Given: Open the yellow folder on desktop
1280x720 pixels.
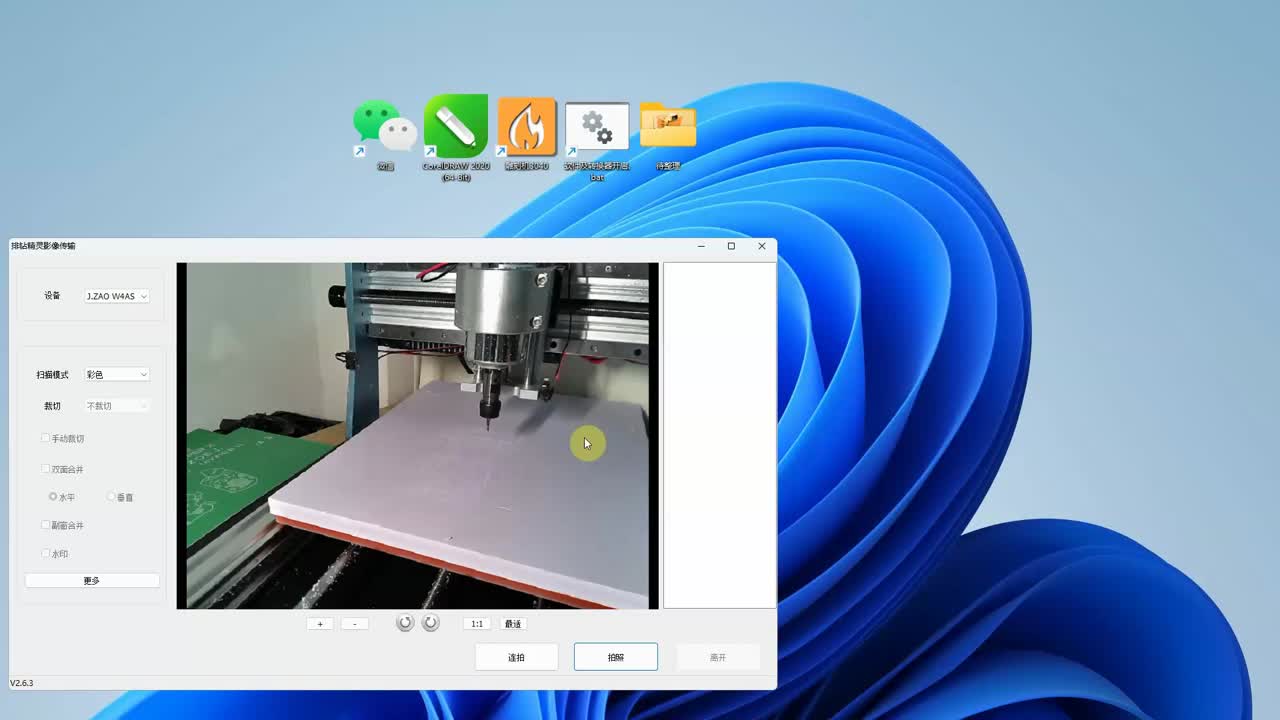Looking at the screenshot, I should pyautogui.click(x=668, y=128).
